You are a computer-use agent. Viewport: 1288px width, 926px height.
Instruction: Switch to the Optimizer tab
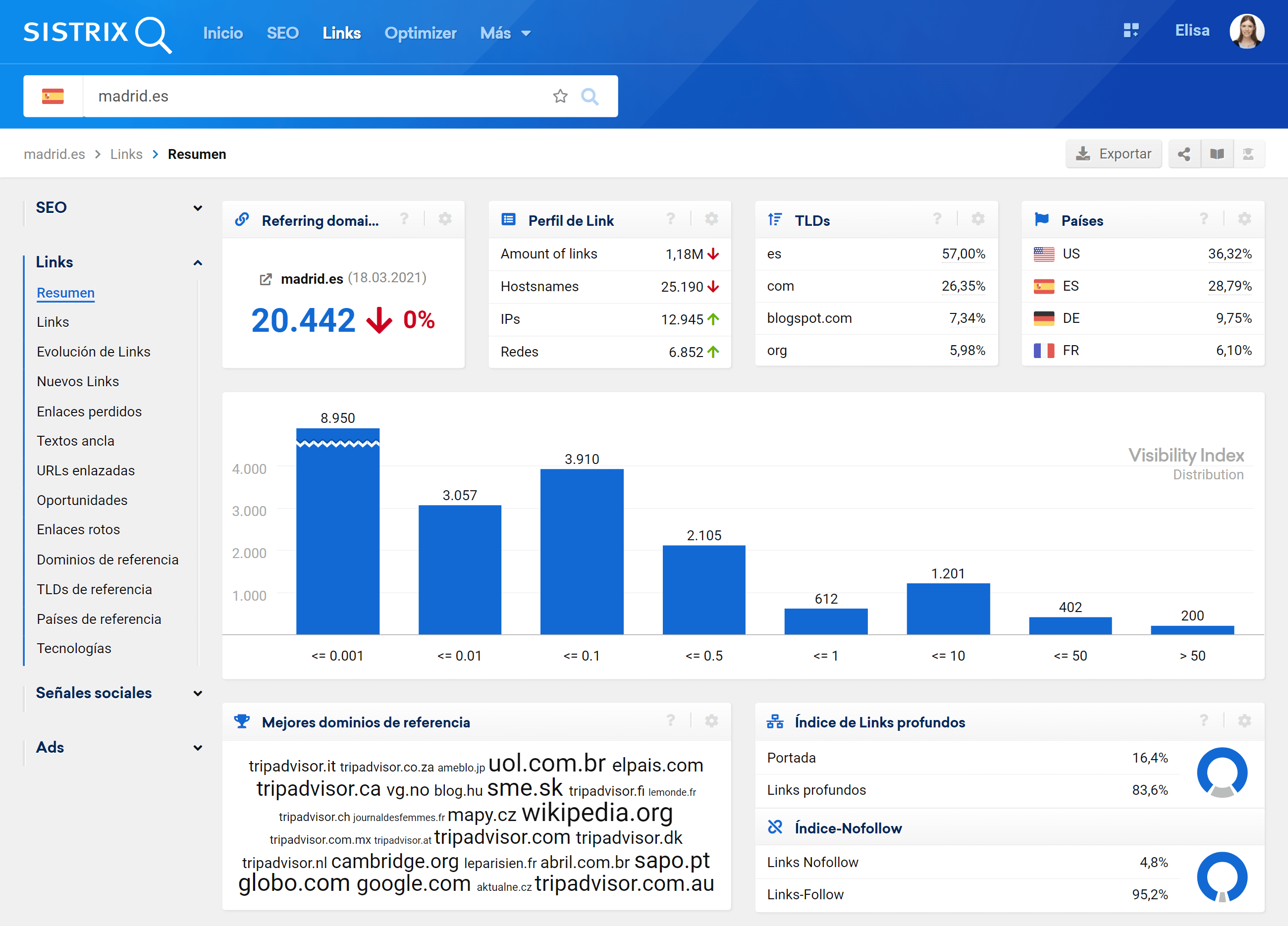coord(420,33)
